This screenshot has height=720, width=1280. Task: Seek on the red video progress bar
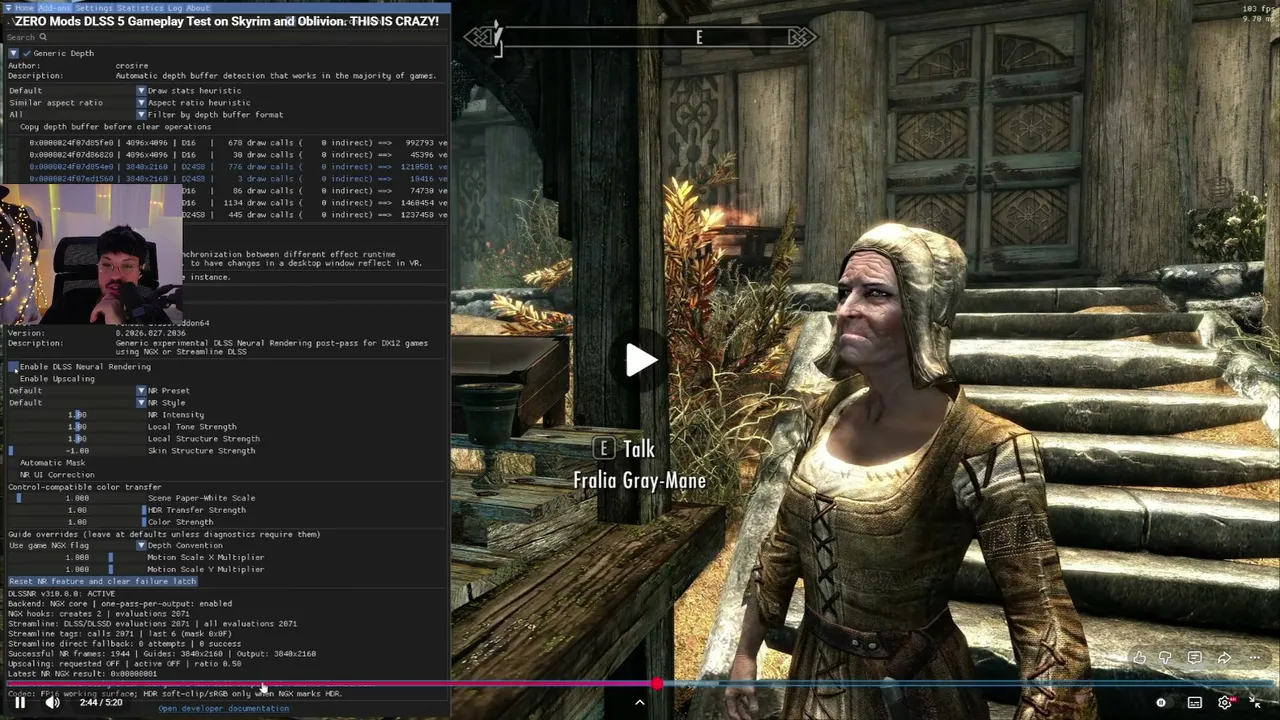point(640,685)
